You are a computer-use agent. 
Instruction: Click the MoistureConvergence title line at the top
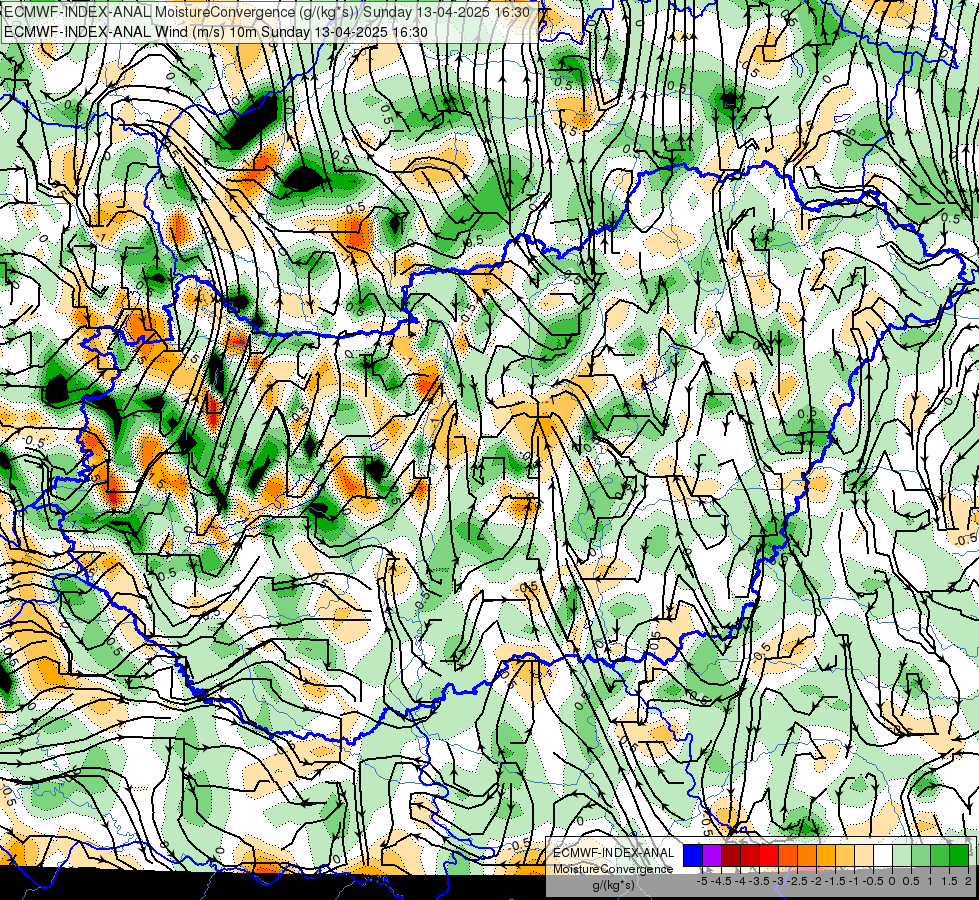click(267, 12)
